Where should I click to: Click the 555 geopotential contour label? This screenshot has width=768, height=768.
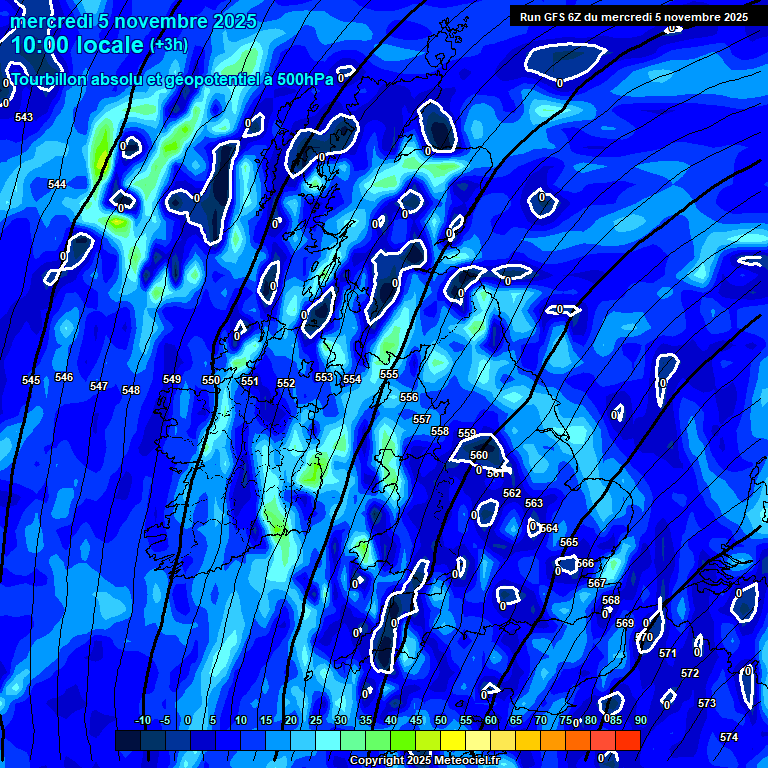click(389, 374)
